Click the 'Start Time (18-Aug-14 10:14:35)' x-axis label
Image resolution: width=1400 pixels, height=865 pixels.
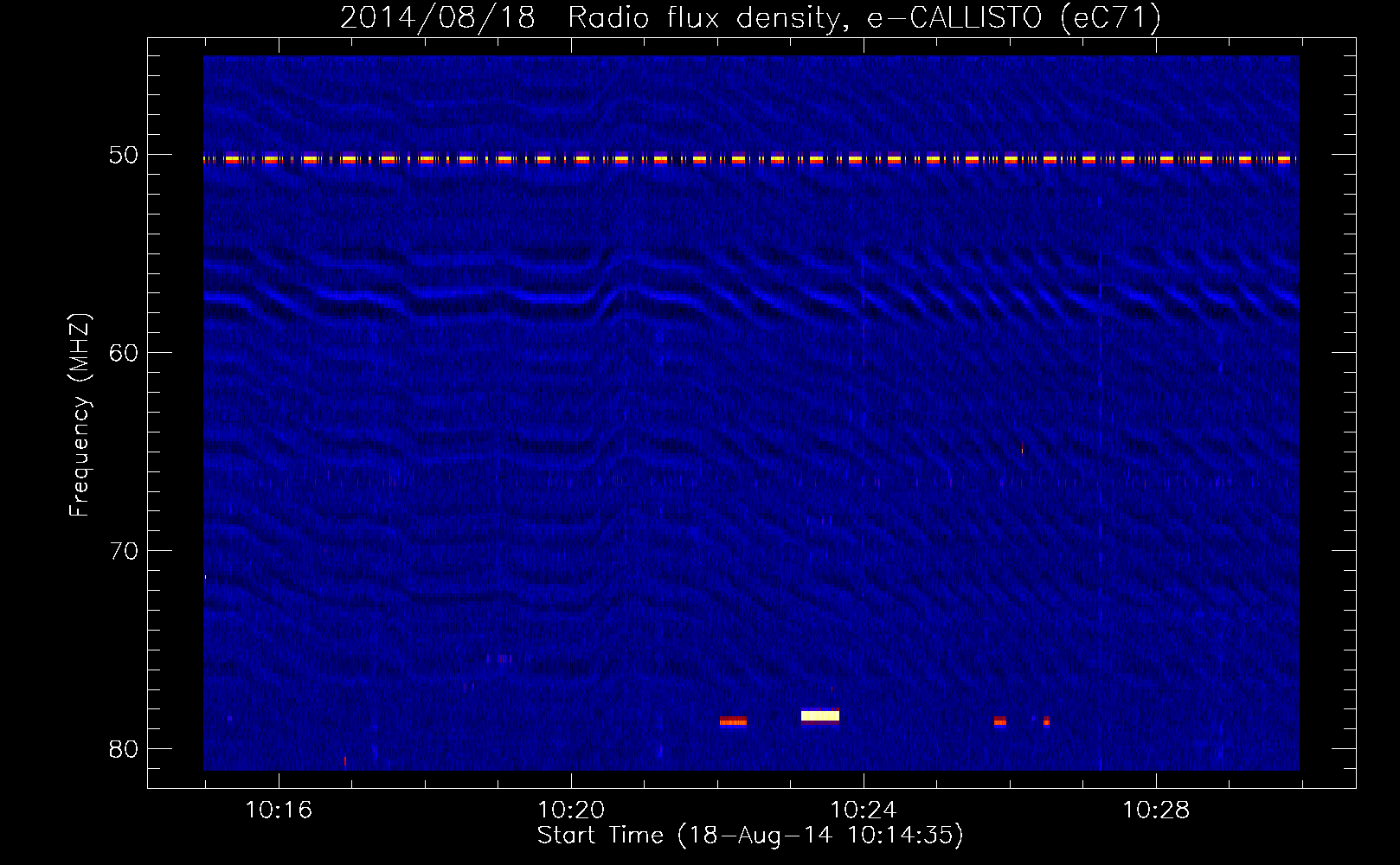click(750, 836)
